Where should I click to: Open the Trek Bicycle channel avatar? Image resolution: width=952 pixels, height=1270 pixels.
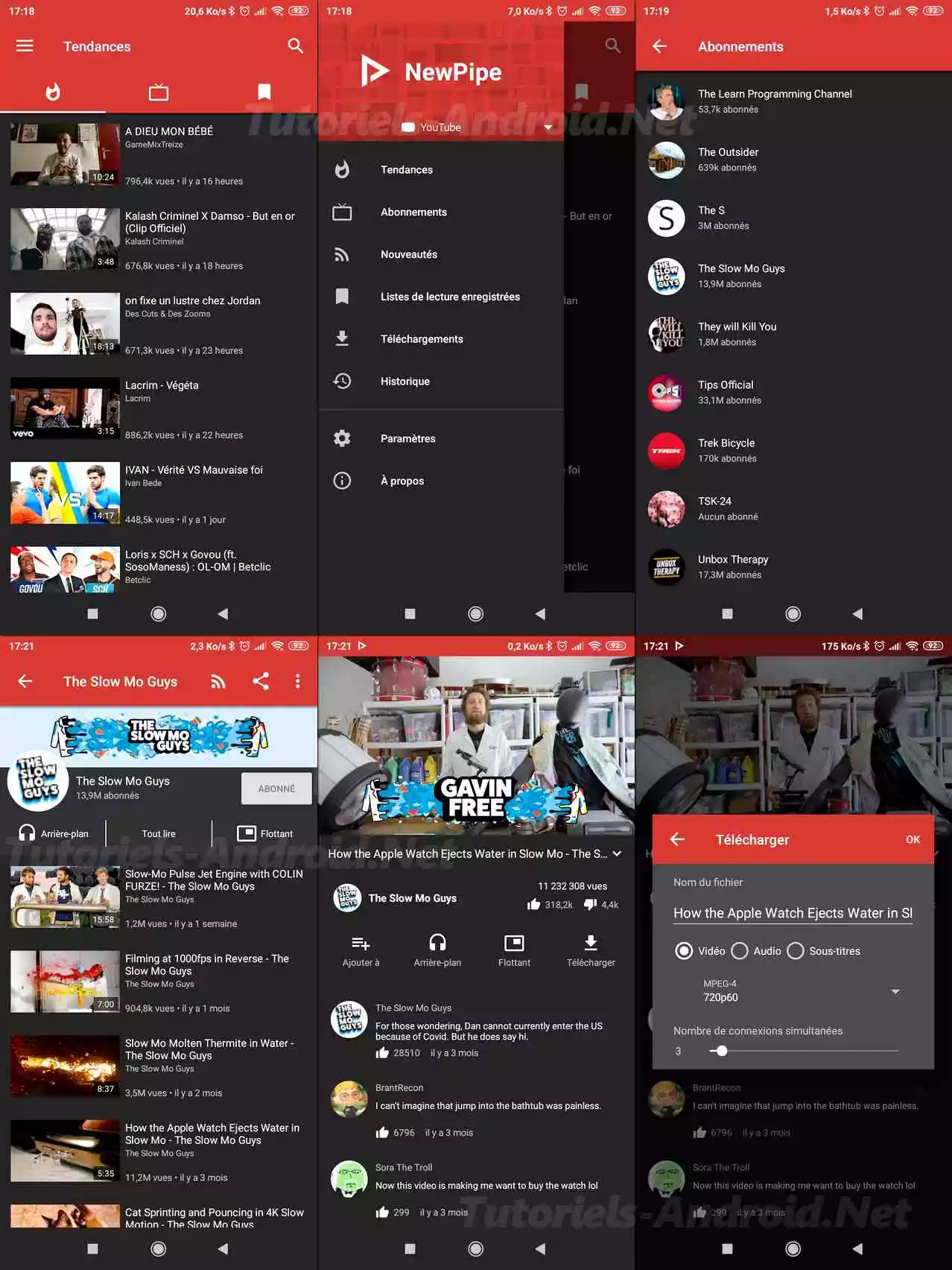point(667,450)
